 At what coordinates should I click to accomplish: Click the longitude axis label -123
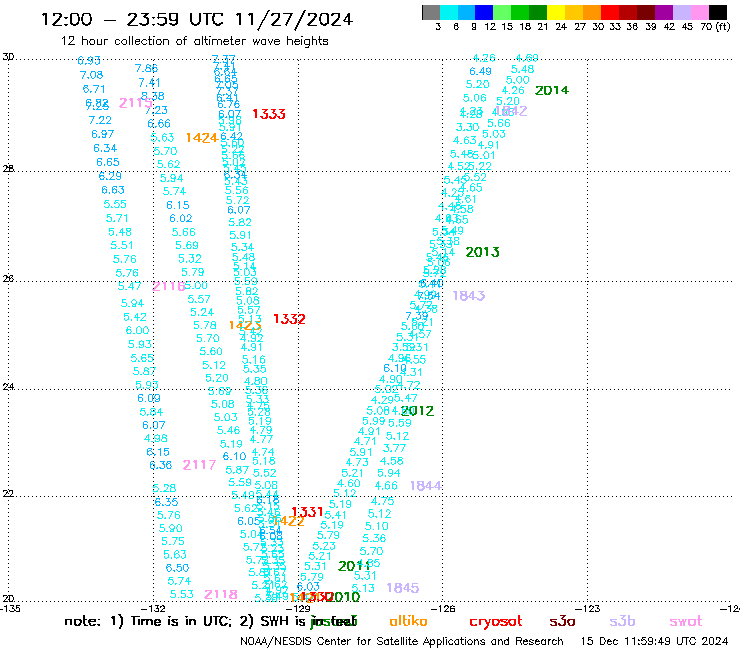pyautogui.click(x=588, y=608)
